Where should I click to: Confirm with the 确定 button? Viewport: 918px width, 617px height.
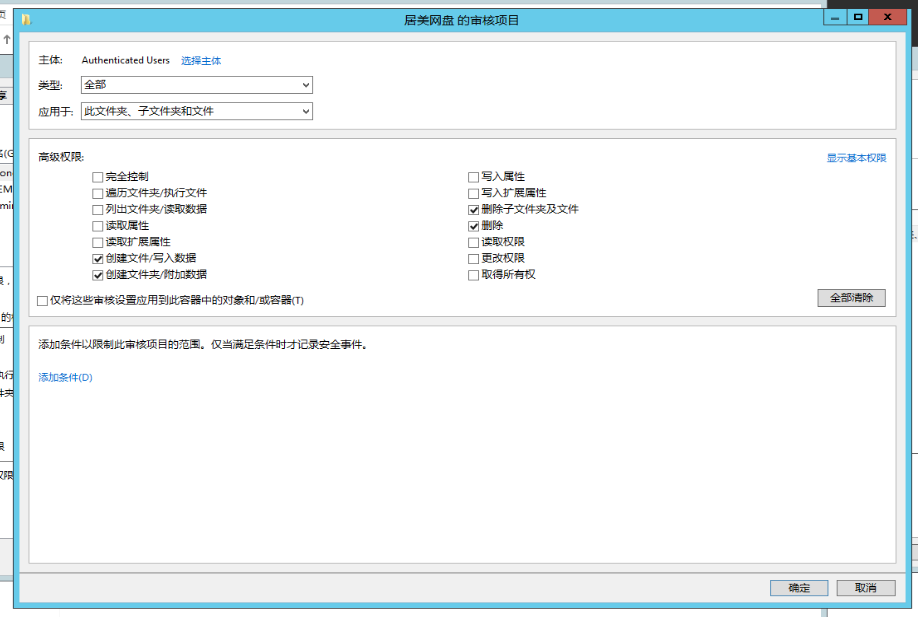coord(799,588)
